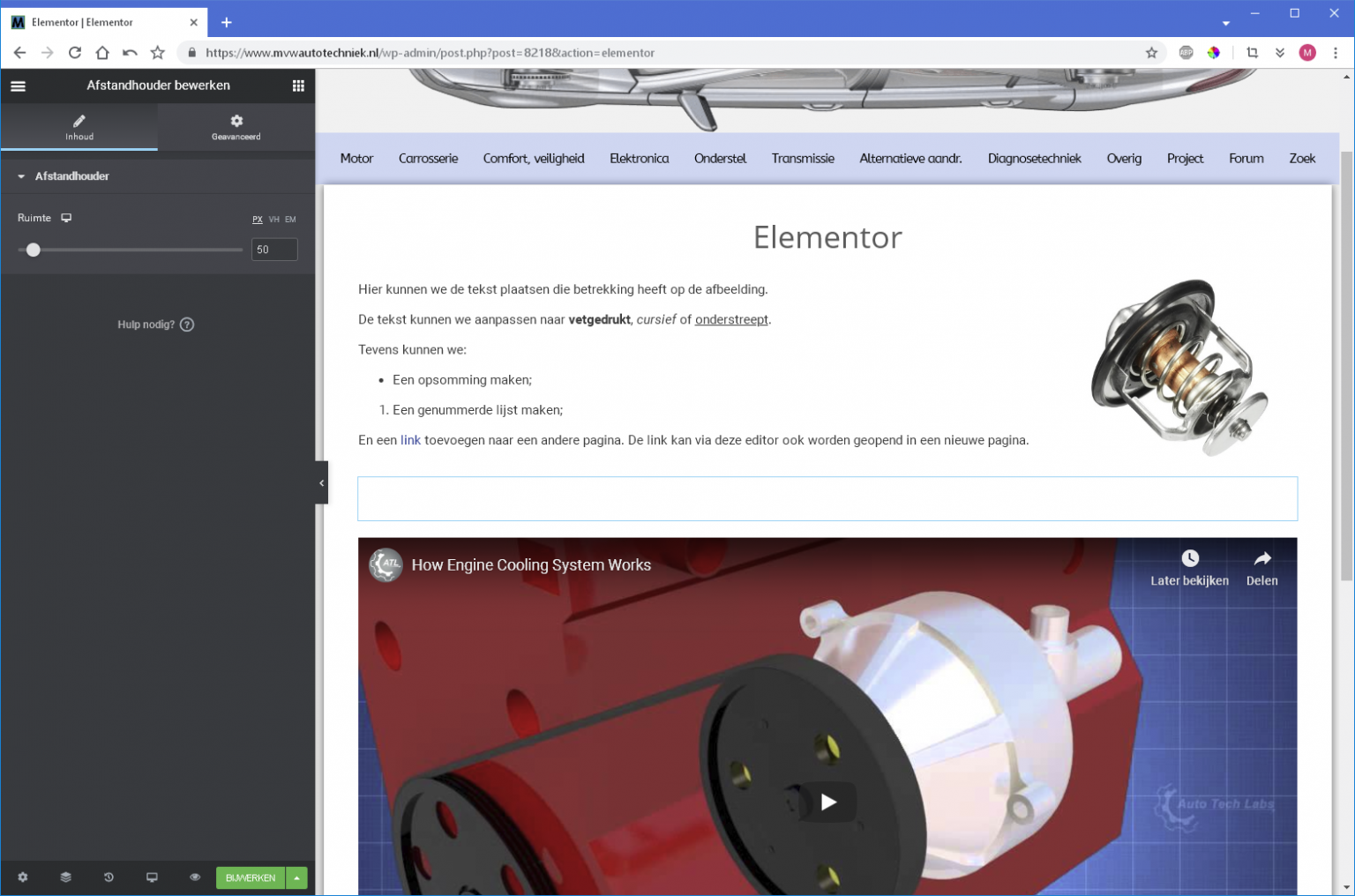The height and width of the screenshot is (896, 1355).
Task: Click the Later bekijken clock icon
Action: coord(1190,558)
